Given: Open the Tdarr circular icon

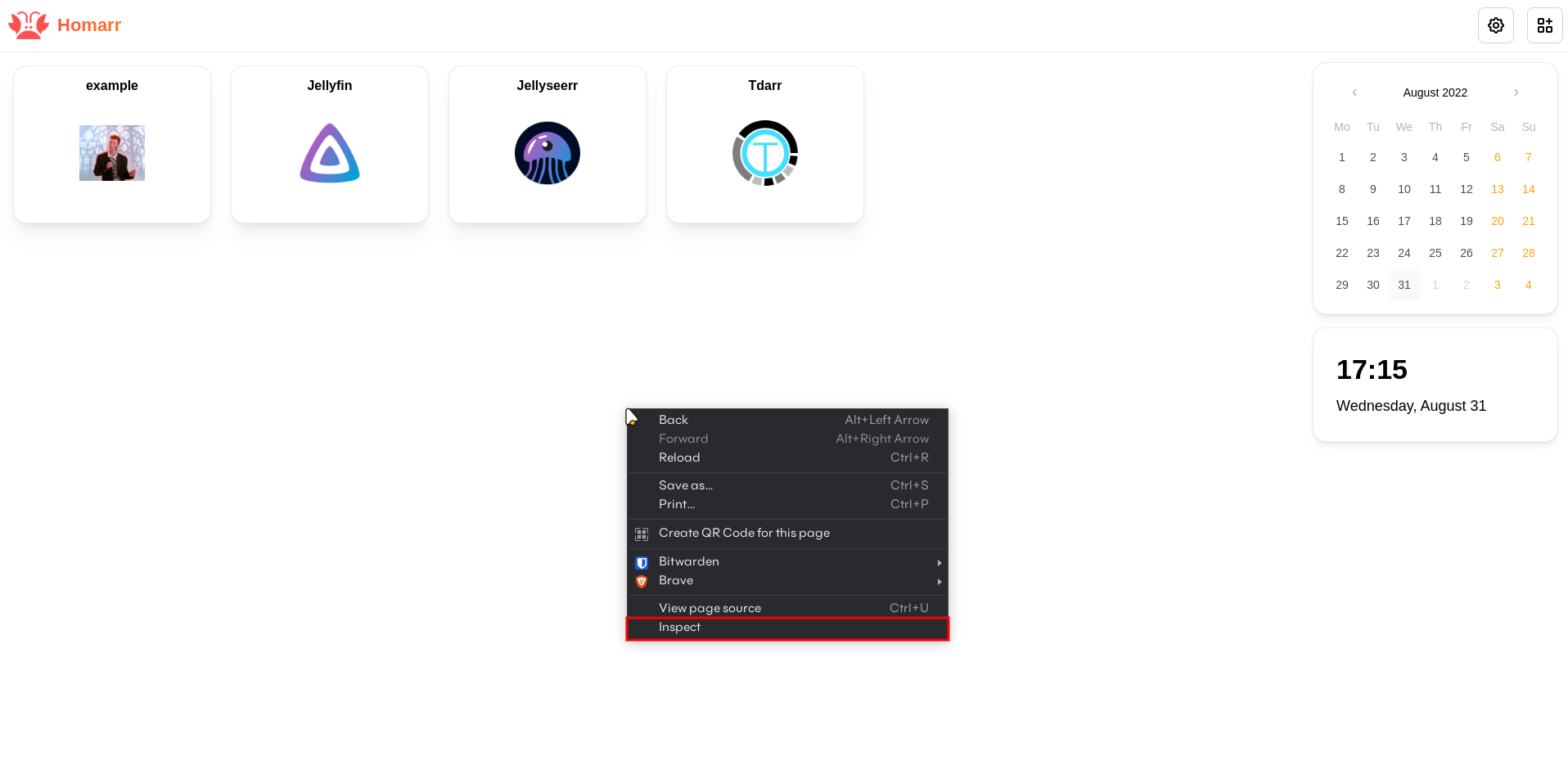Looking at the screenshot, I should (x=765, y=153).
